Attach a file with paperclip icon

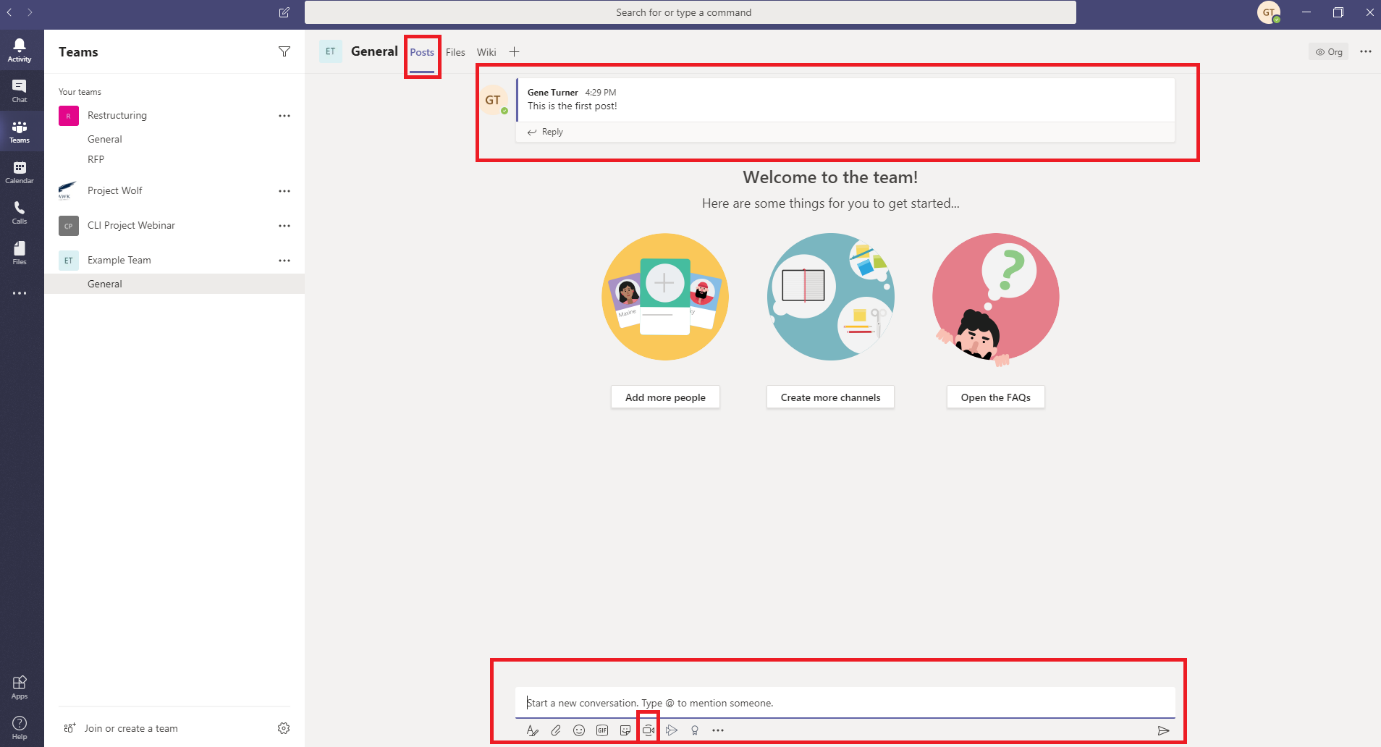point(556,730)
